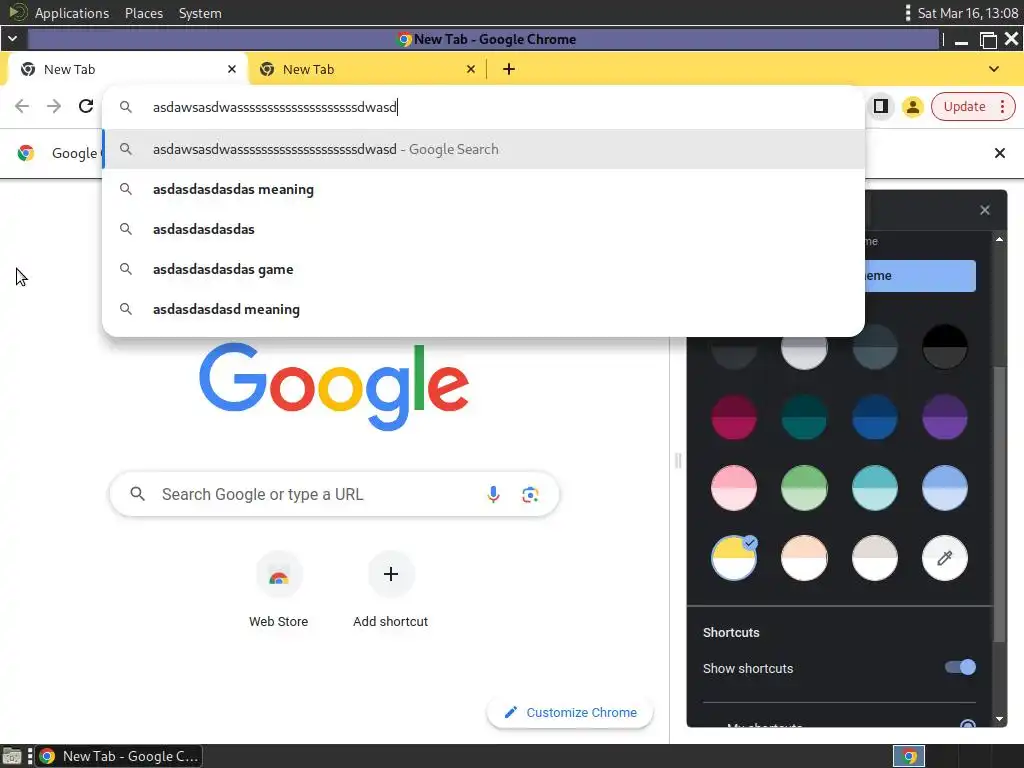Select the pink theme swatch
This screenshot has height=768, width=1024.
tap(733, 488)
